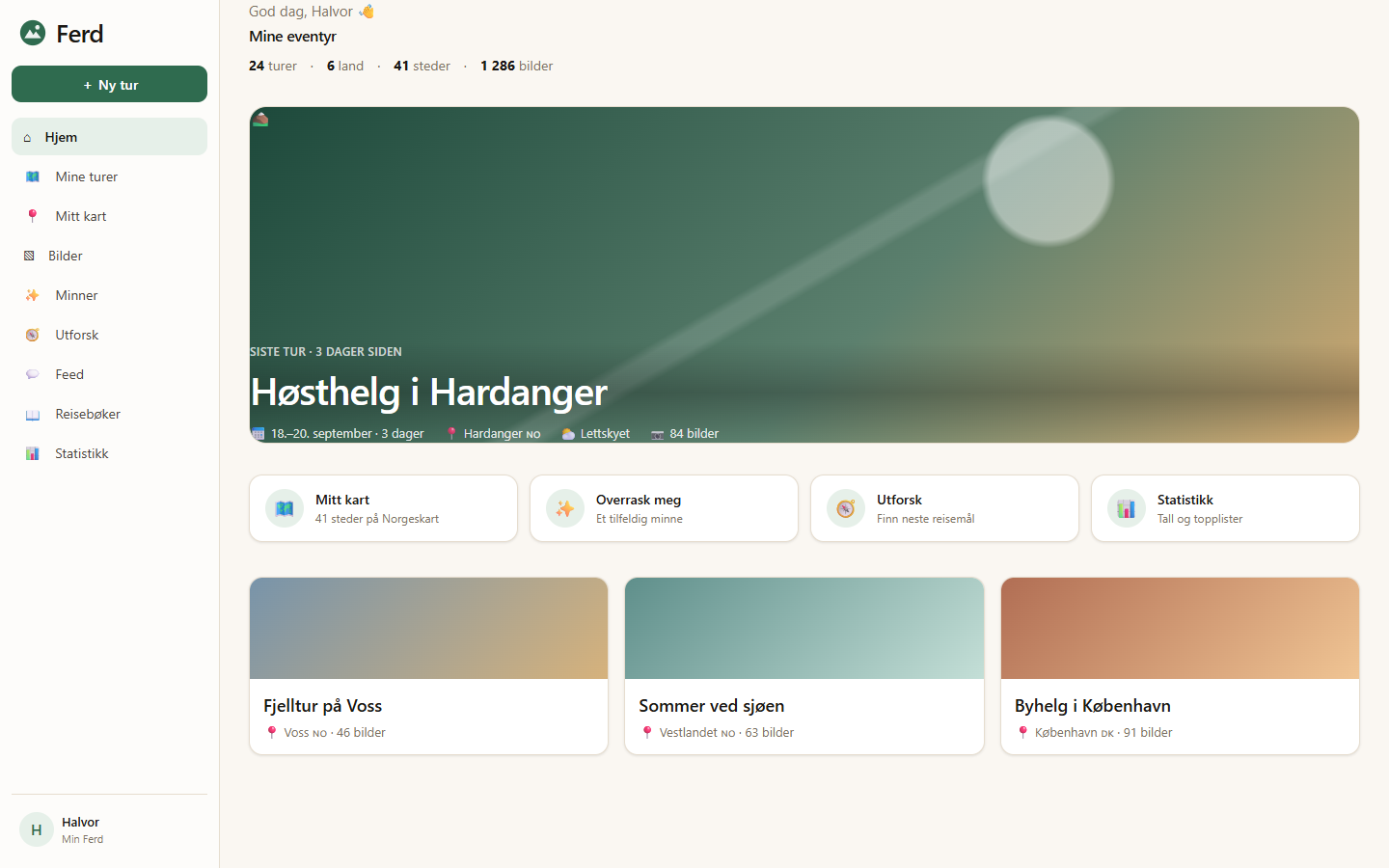The image size is (1389, 868).
Task: Click the Bilder picture icon in sidebar
Action: tap(29, 256)
